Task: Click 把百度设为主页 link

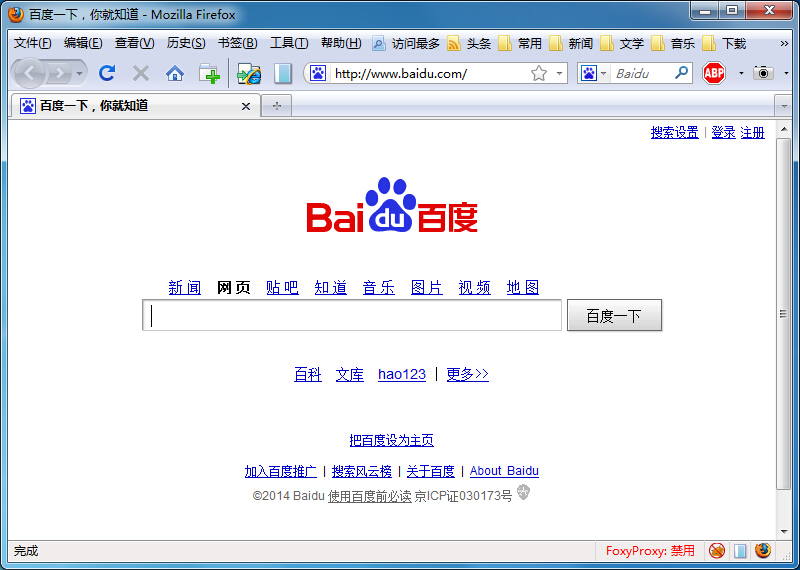Action: 391,440
